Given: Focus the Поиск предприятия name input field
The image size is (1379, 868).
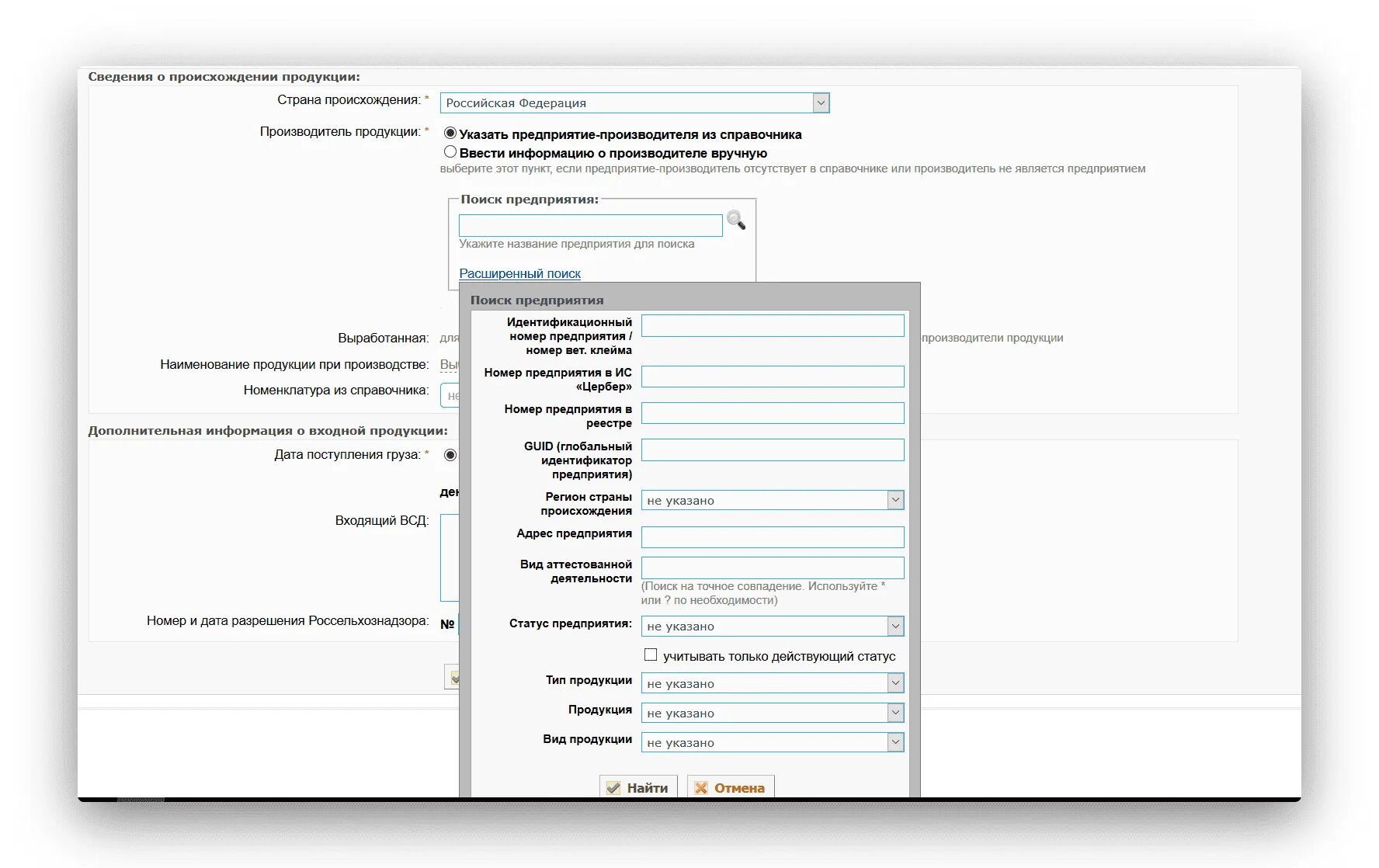Looking at the screenshot, I should 591,225.
